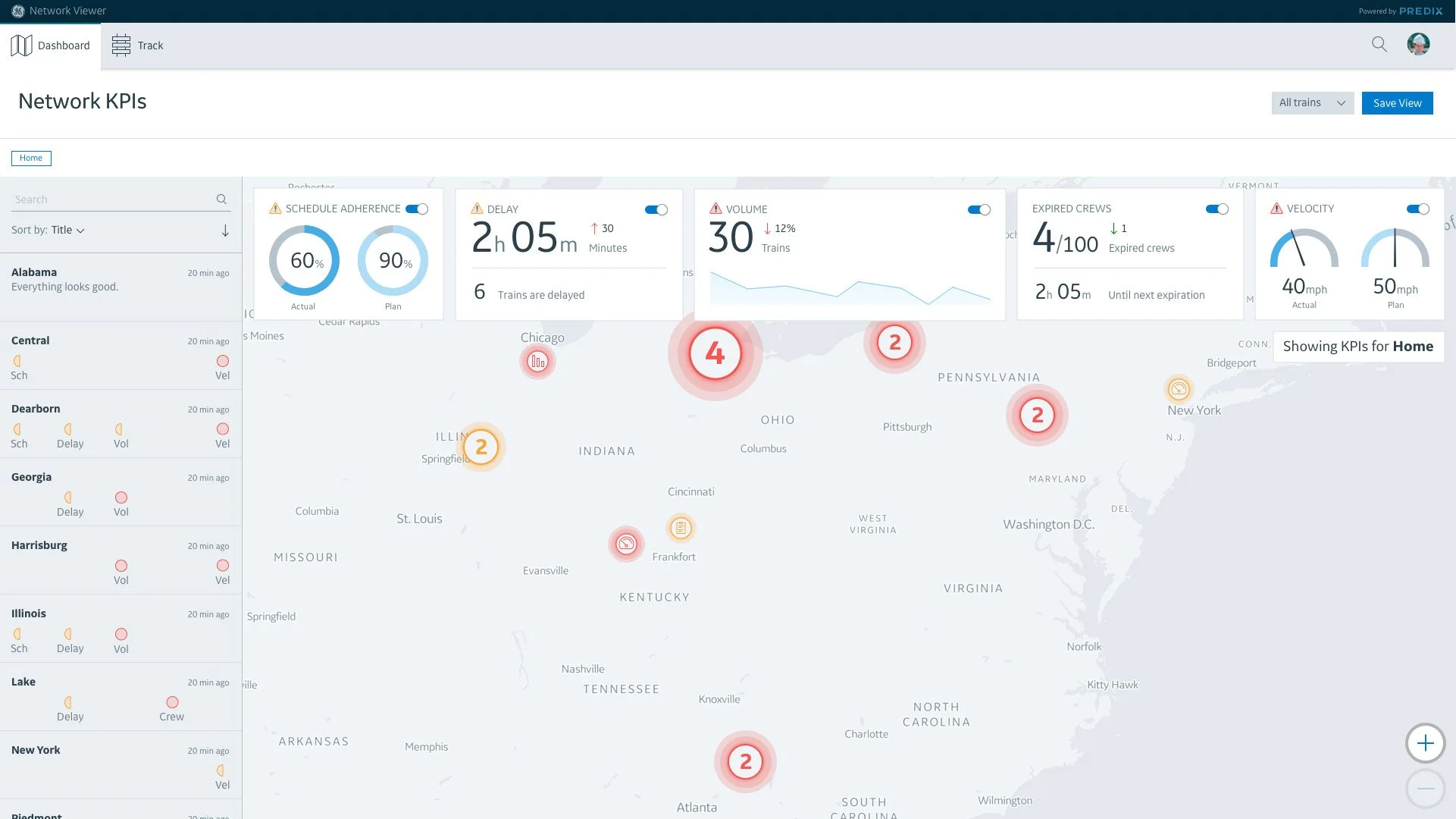Reverse sort order with the arrow icon
1456x819 pixels.
coord(225,231)
